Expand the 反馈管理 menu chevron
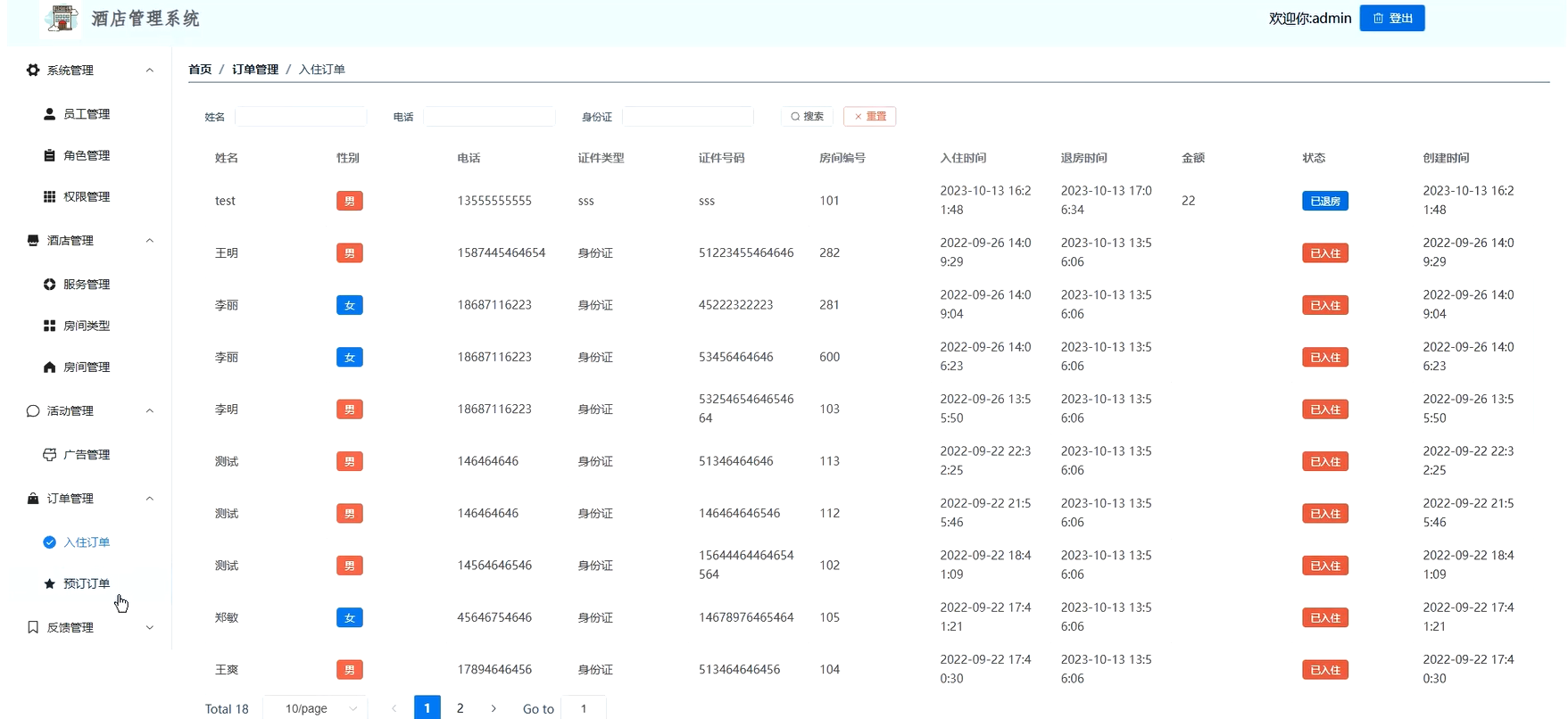The image size is (1568, 719). tap(150, 627)
